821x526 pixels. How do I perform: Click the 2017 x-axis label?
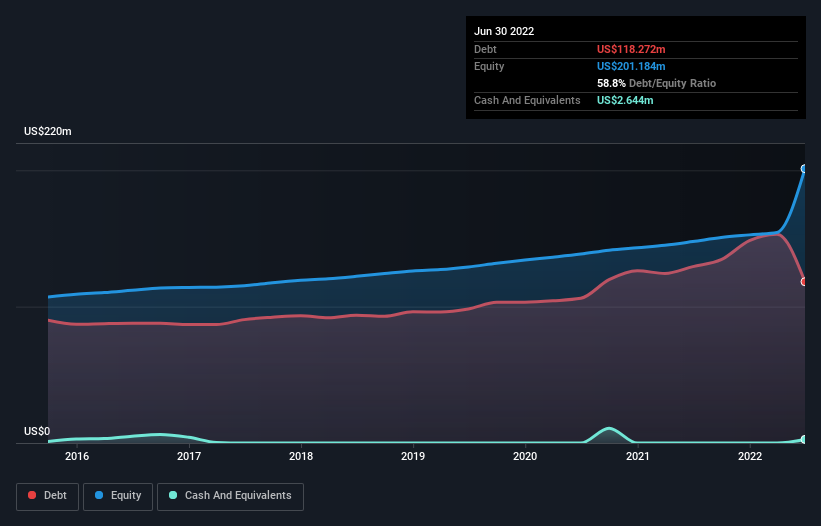tap(189, 456)
